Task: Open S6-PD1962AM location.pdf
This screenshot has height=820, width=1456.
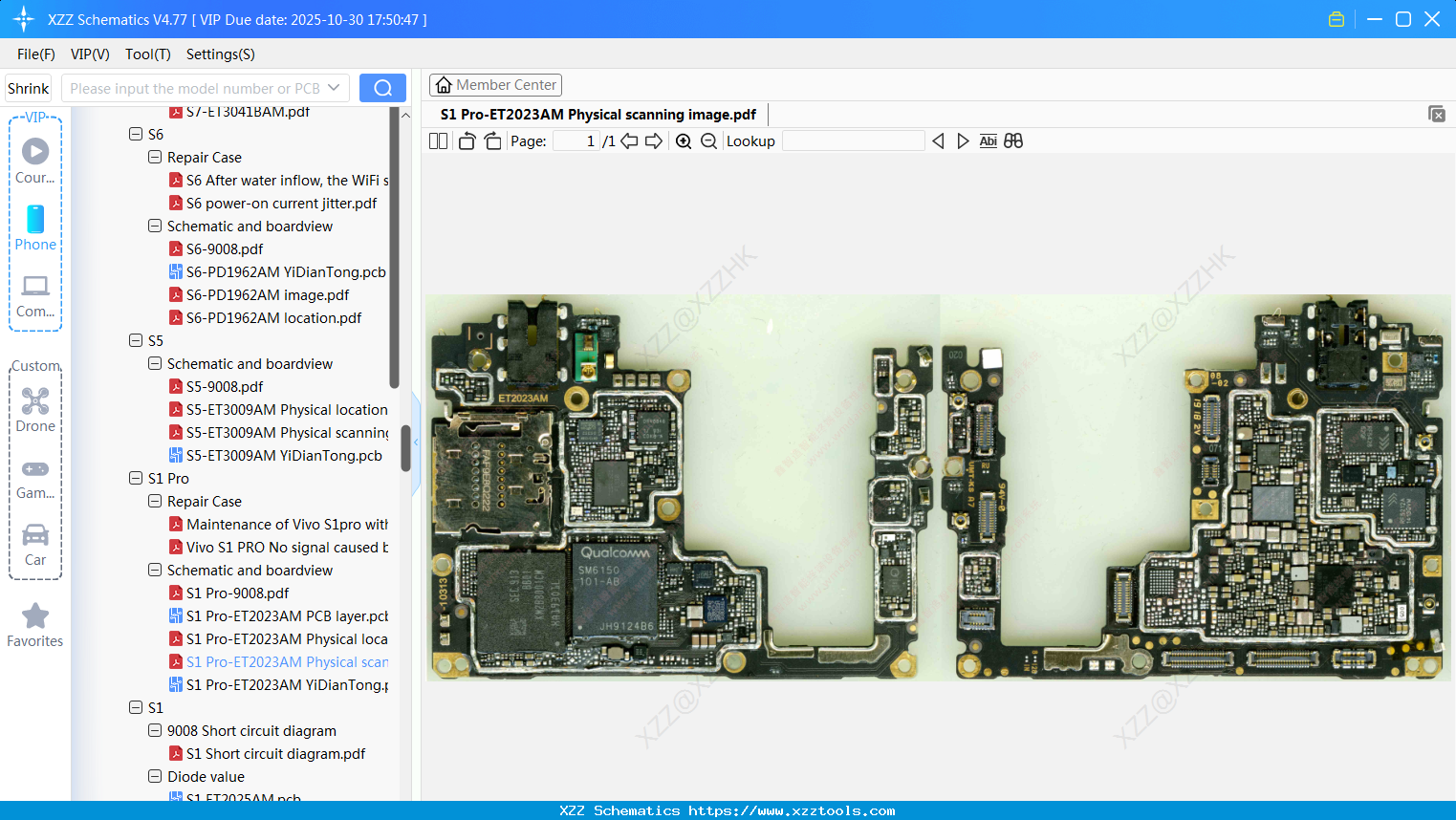Action: 273,318
